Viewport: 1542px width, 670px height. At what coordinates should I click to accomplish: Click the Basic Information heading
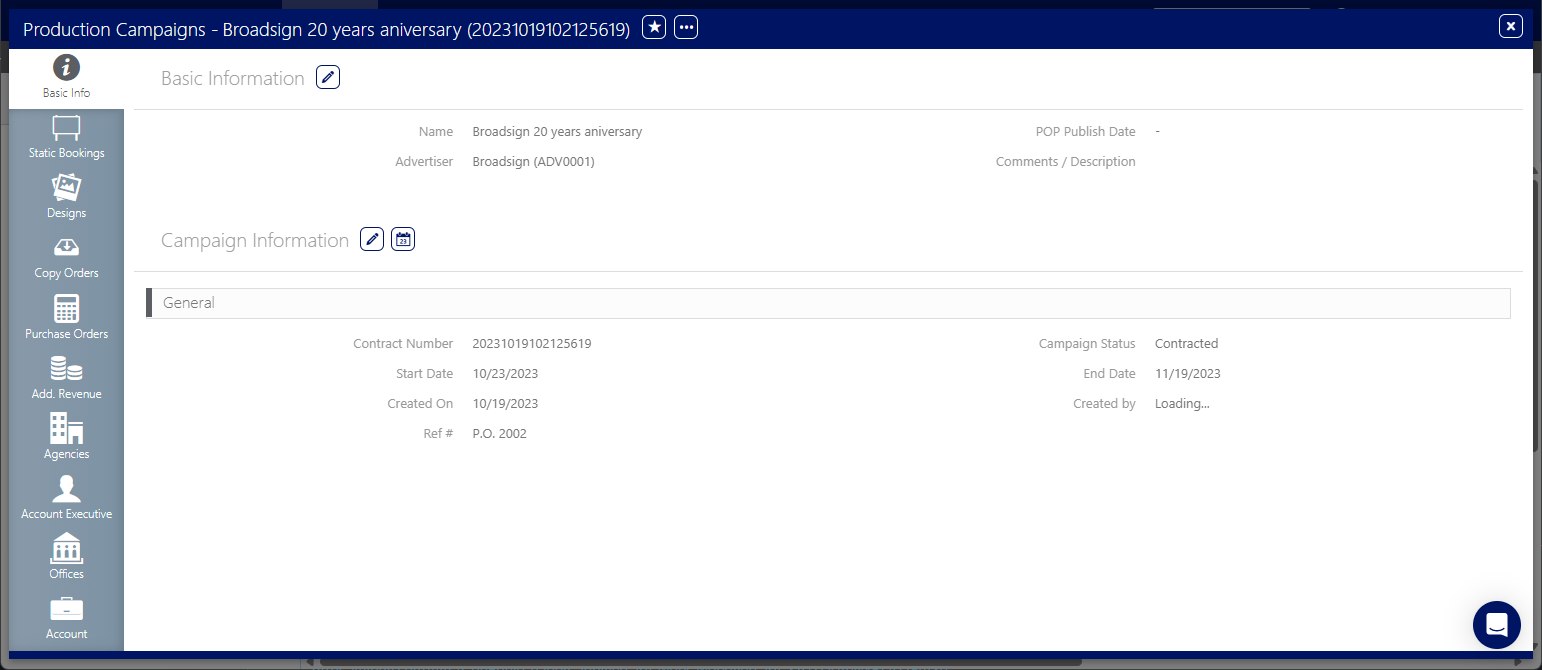233,78
